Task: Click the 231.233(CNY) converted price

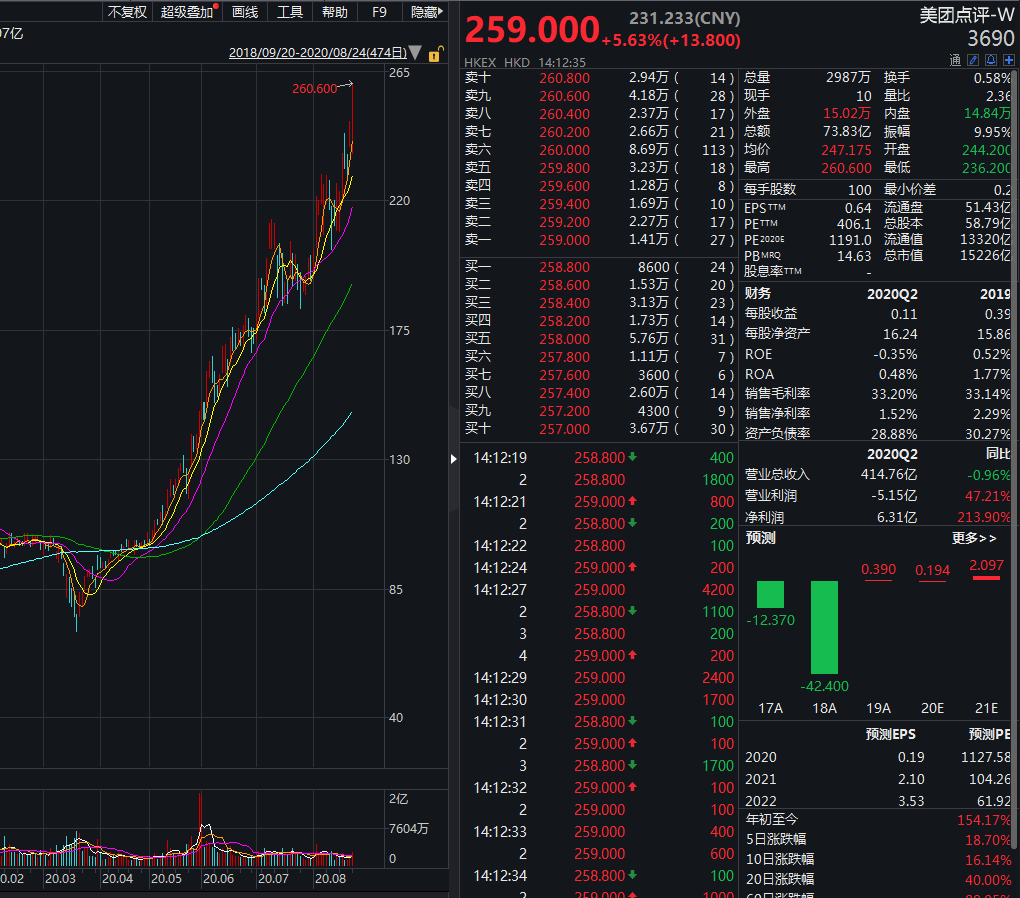Action: [x=684, y=18]
